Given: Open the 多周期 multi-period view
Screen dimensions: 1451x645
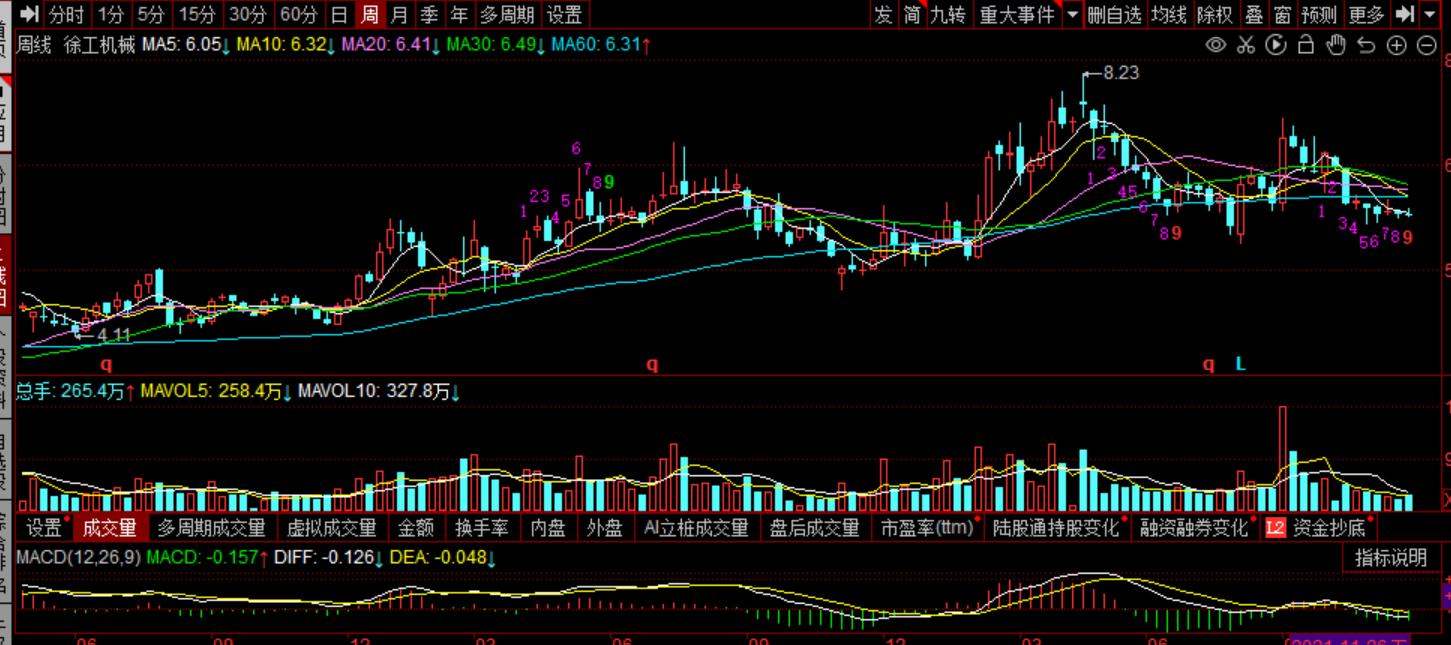Looking at the screenshot, I should (507, 14).
